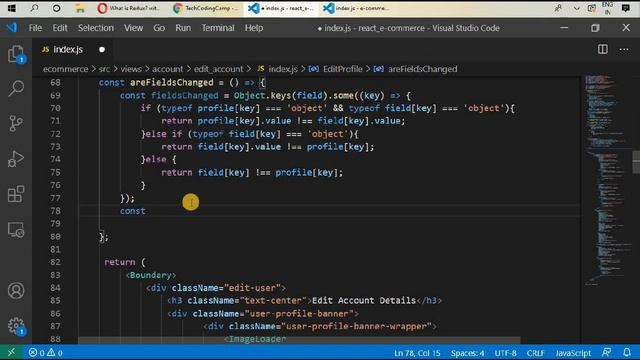Click the VS Code logo in title bar

11,27
